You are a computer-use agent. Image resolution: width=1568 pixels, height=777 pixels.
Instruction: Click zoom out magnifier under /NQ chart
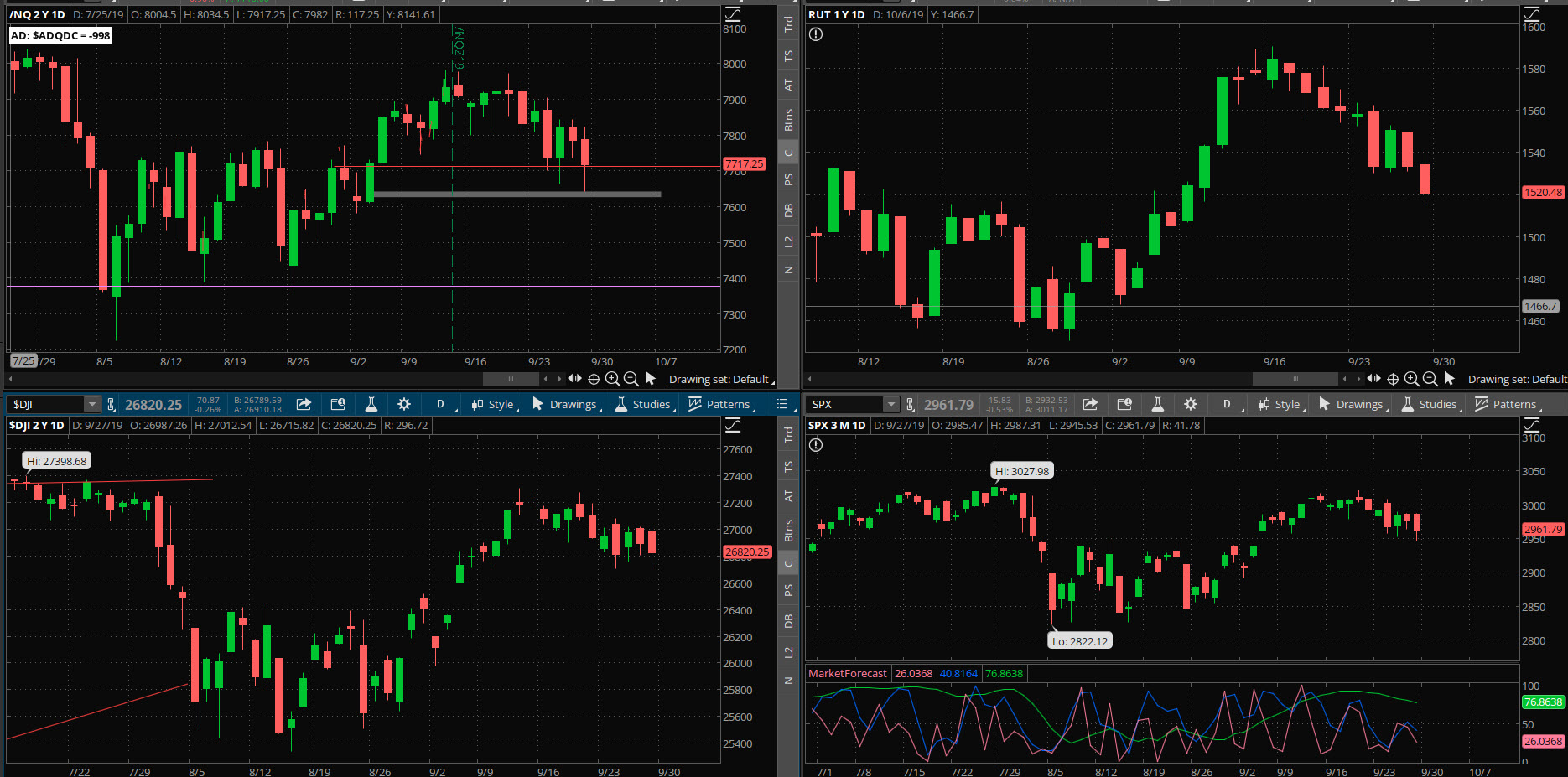(631, 379)
